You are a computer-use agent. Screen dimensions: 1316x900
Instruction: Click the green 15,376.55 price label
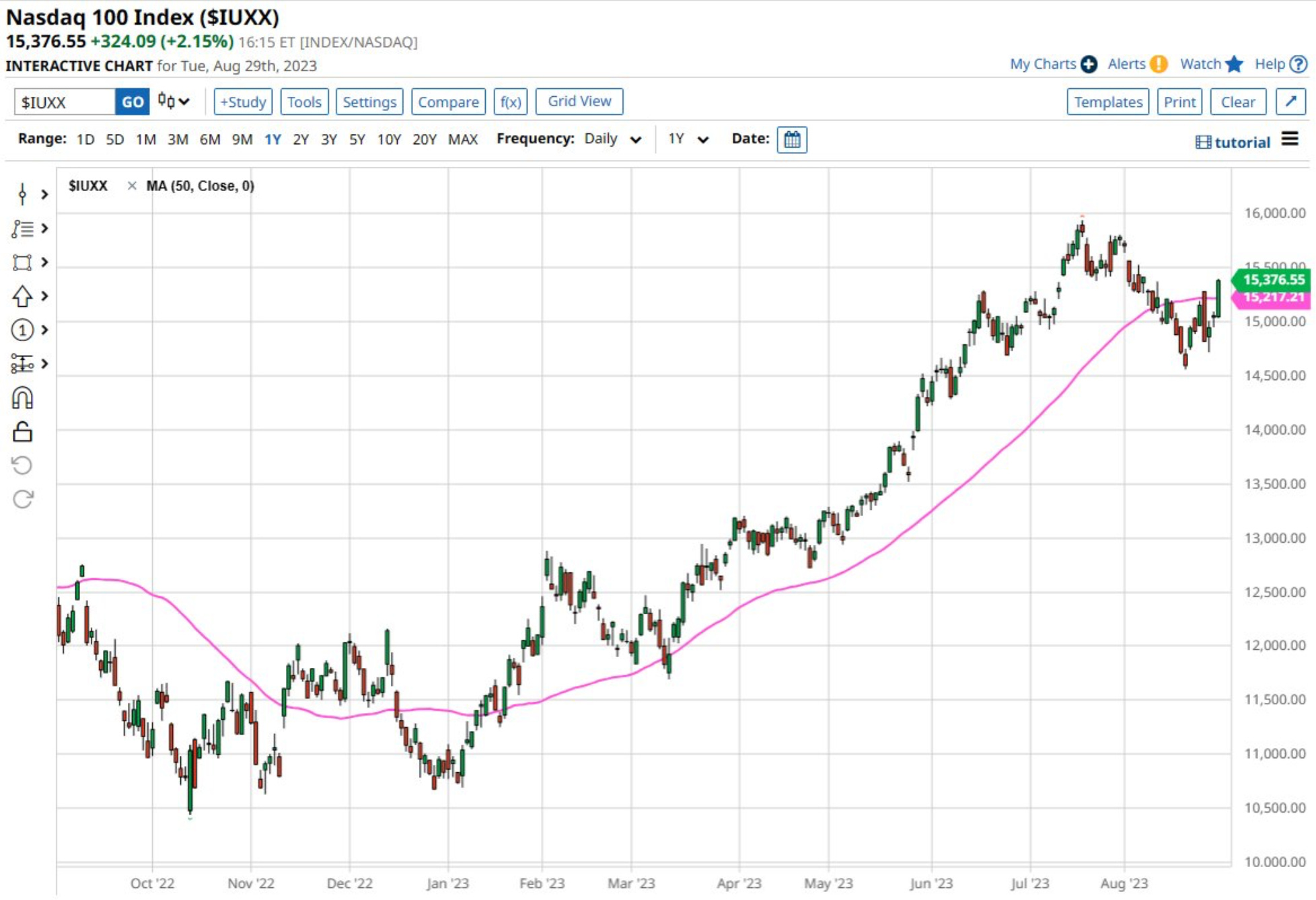click(1271, 279)
